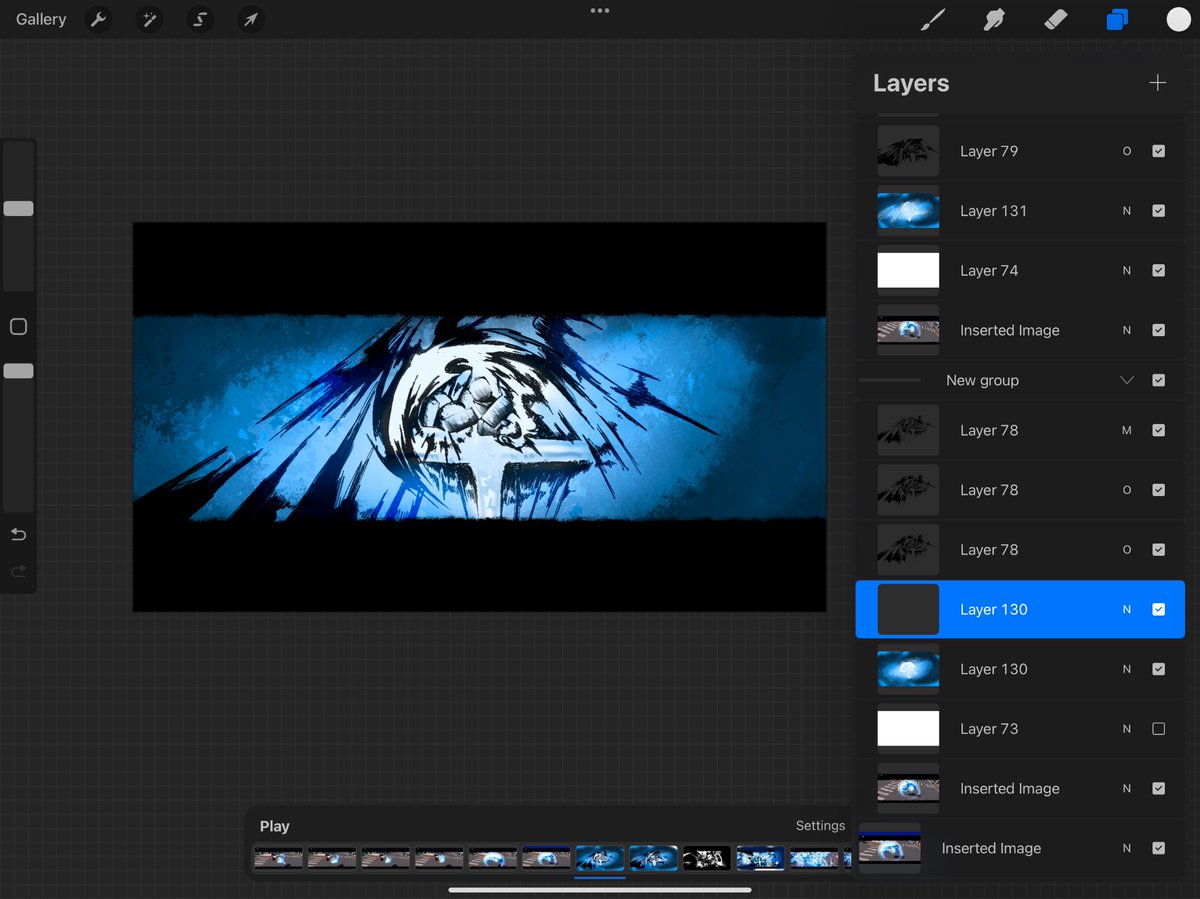Tap the Undo arrow in sidebar
Image resolution: width=1200 pixels, height=899 pixels.
pos(18,535)
